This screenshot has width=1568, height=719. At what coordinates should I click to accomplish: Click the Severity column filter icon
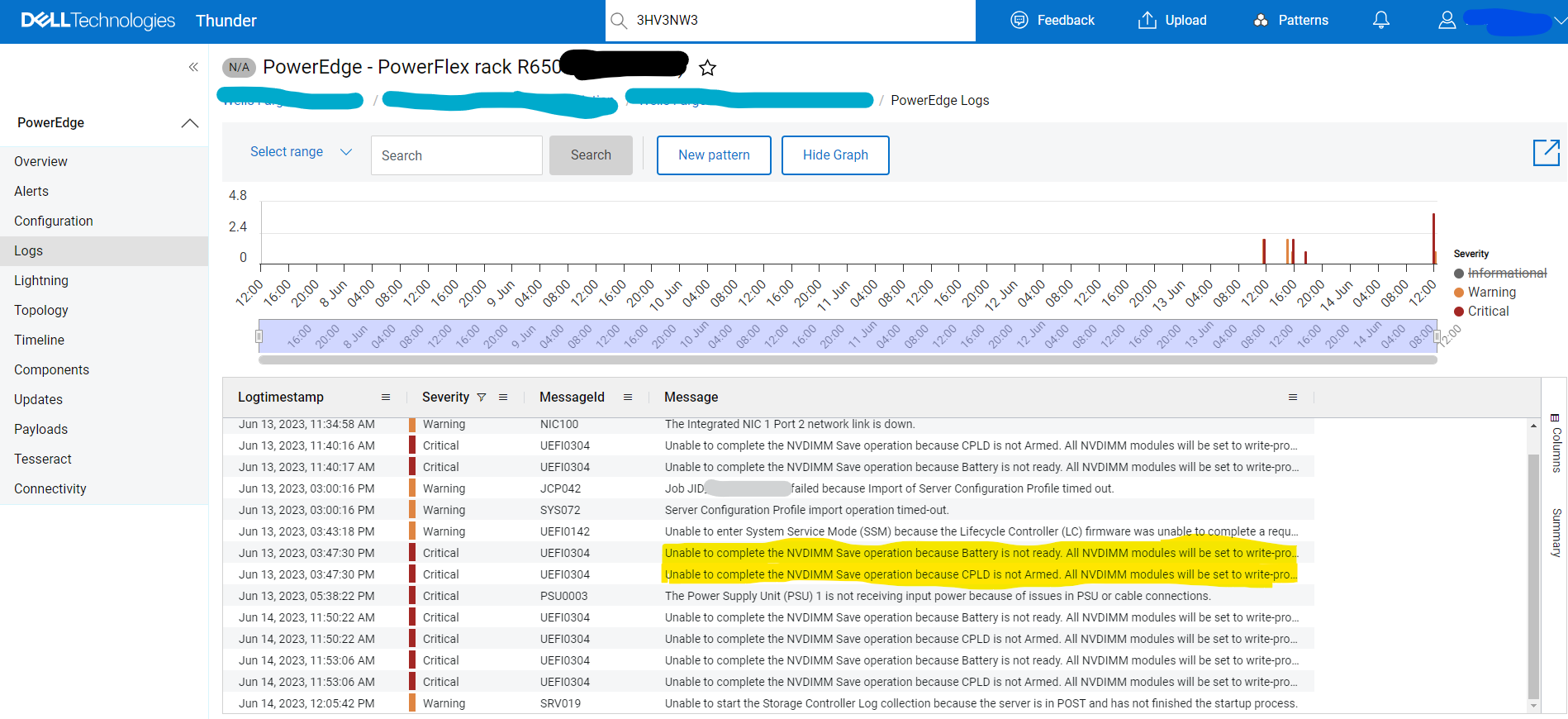[482, 398]
